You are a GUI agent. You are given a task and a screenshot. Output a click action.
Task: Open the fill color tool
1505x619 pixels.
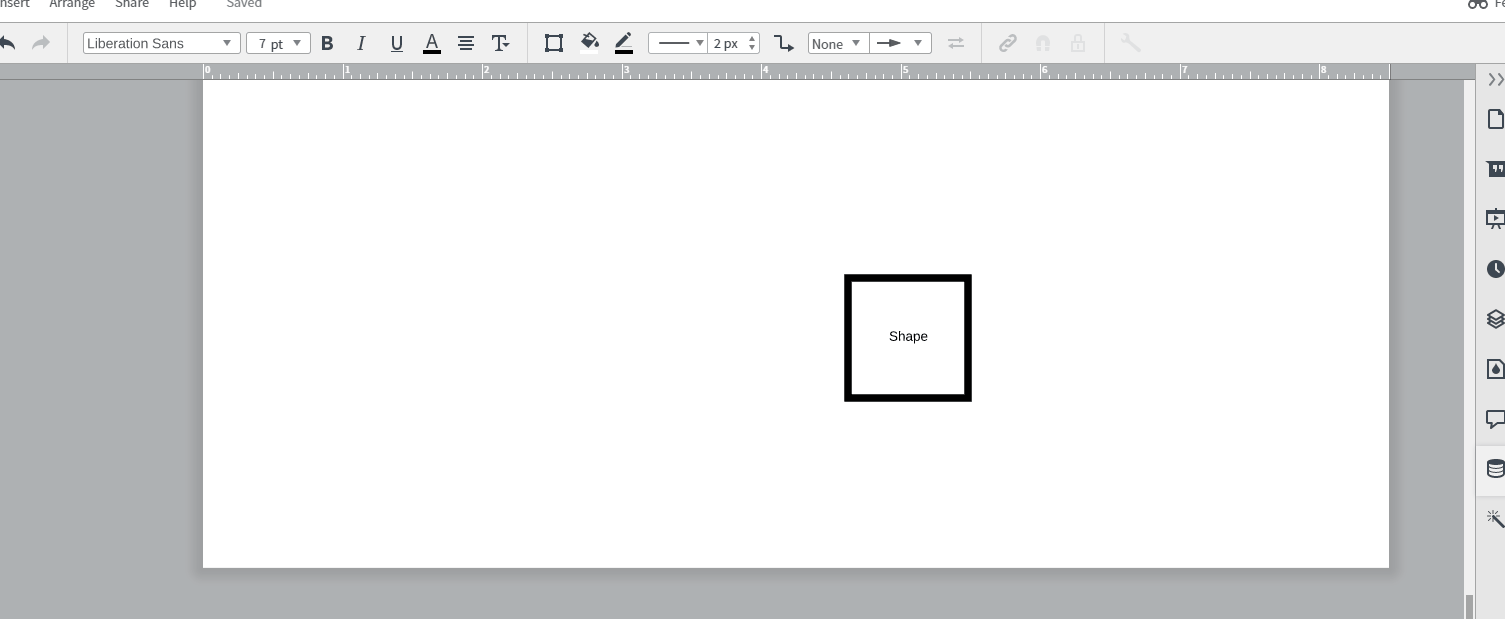590,43
